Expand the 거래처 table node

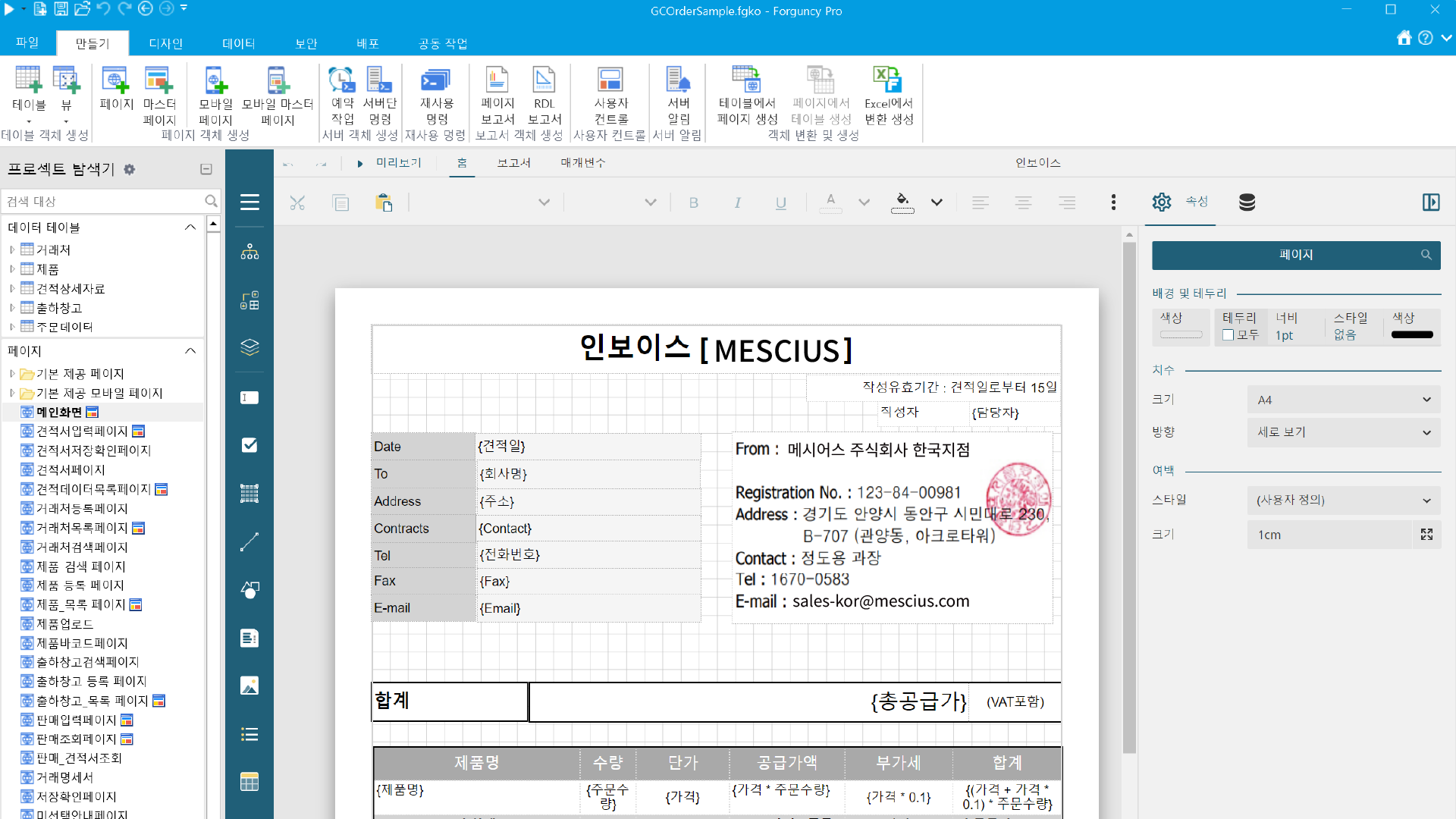point(12,249)
